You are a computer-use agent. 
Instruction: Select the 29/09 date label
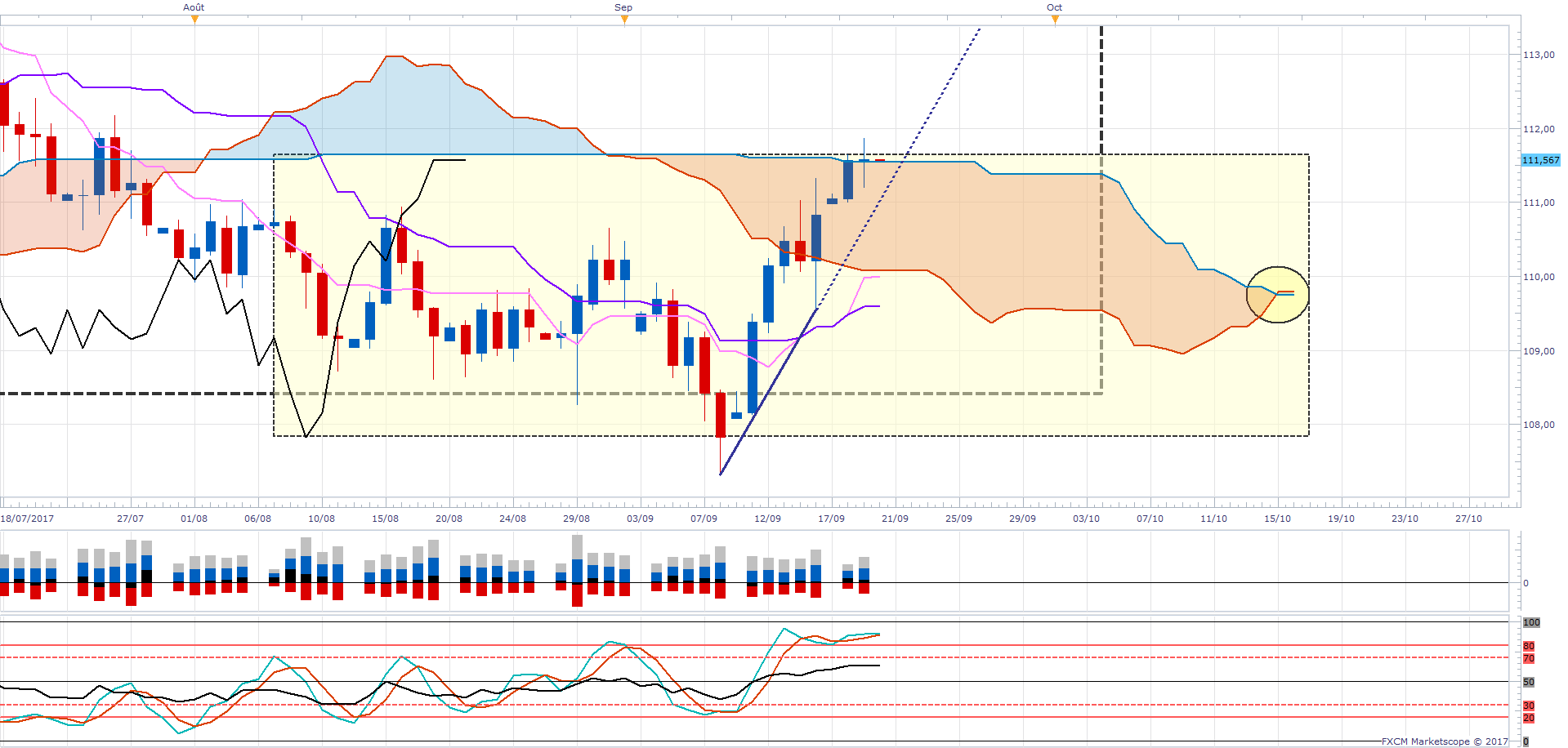tap(1022, 519)
